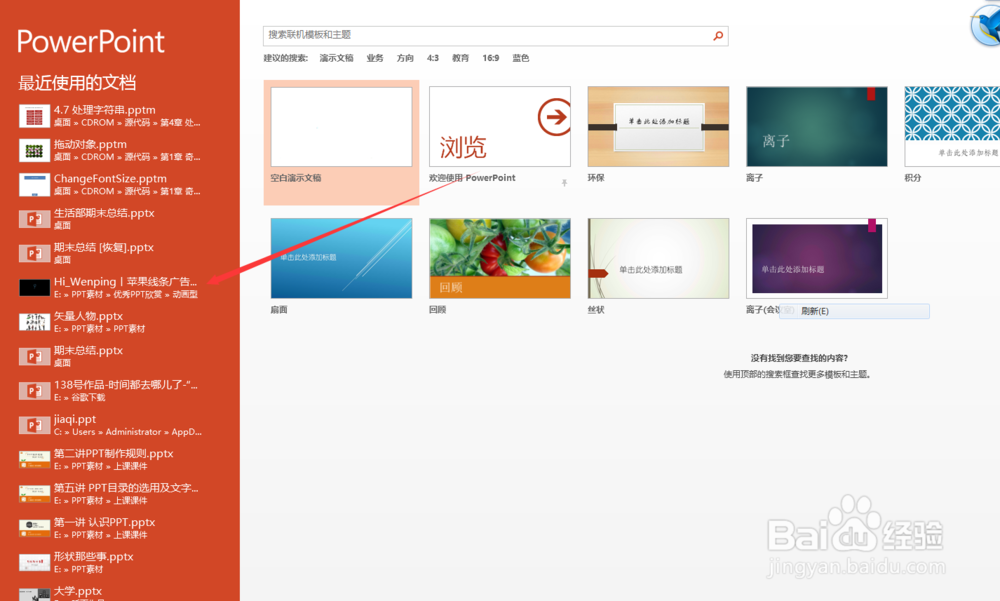Click the PowerPoint icon of jiaqi.ppt
Screen dimensions: 1000x601
34,426
